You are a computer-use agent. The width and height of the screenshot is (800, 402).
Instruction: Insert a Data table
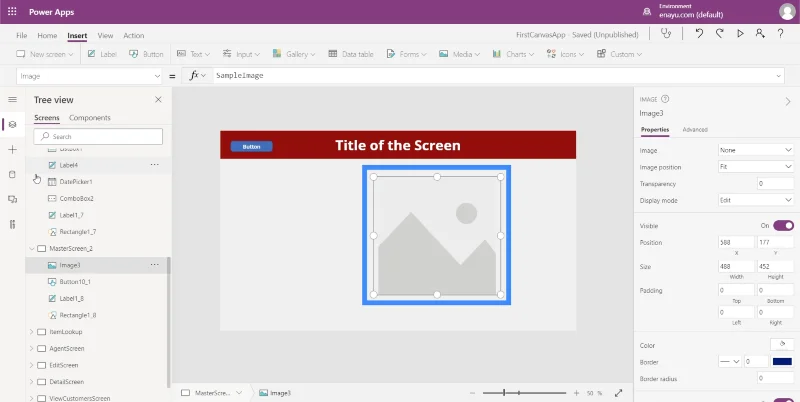click(351, 54)
